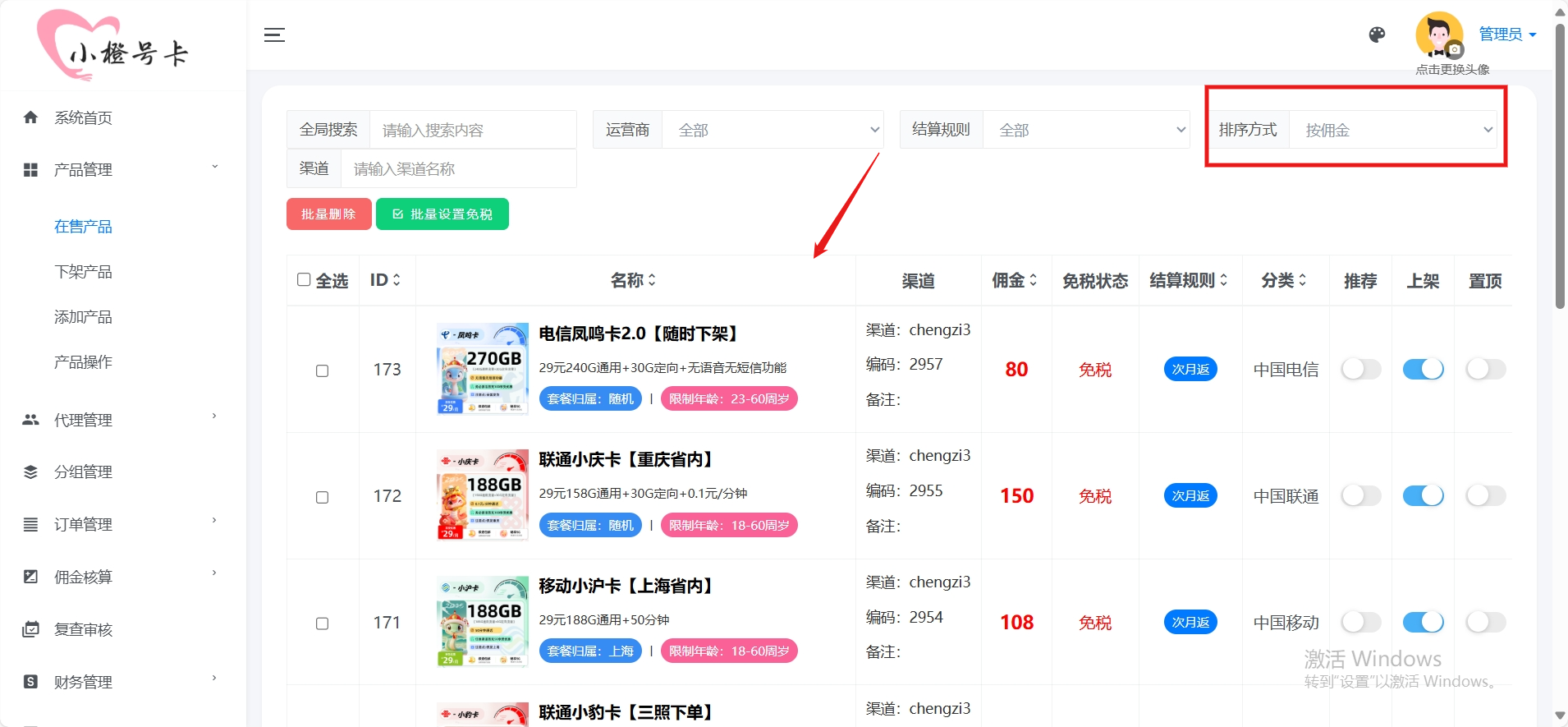
Task: Open 下架产品 submenu item
Action: pos(83,272)
